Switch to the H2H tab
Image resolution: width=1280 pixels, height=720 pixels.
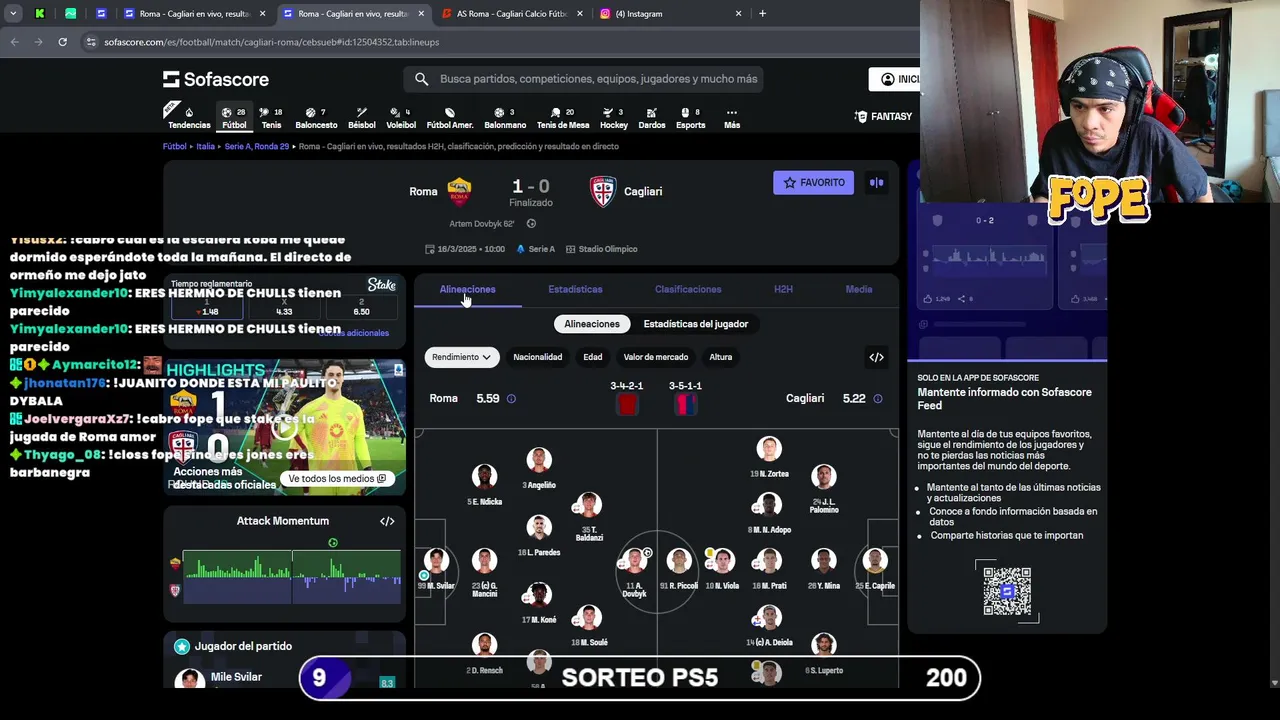[x=783, y=289]
